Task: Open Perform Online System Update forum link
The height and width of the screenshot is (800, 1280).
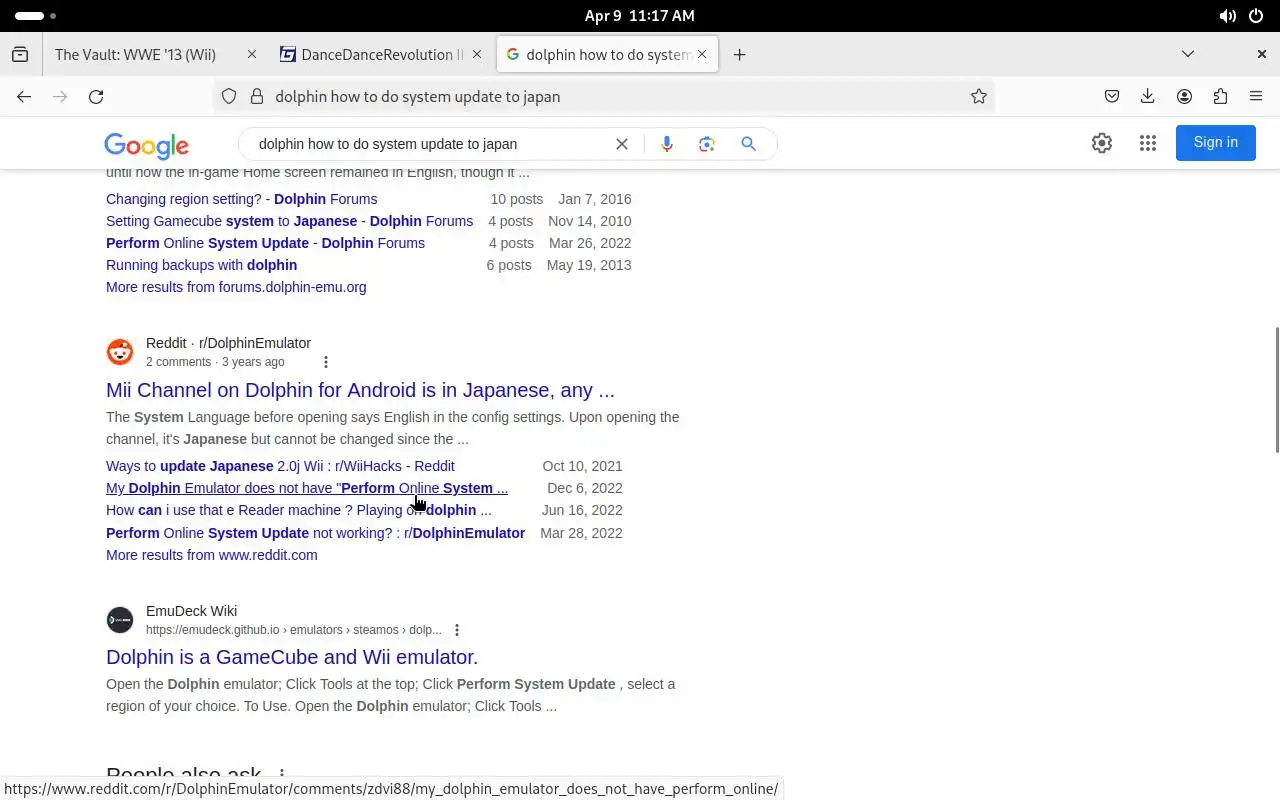Action: click(x=266, y=243)
